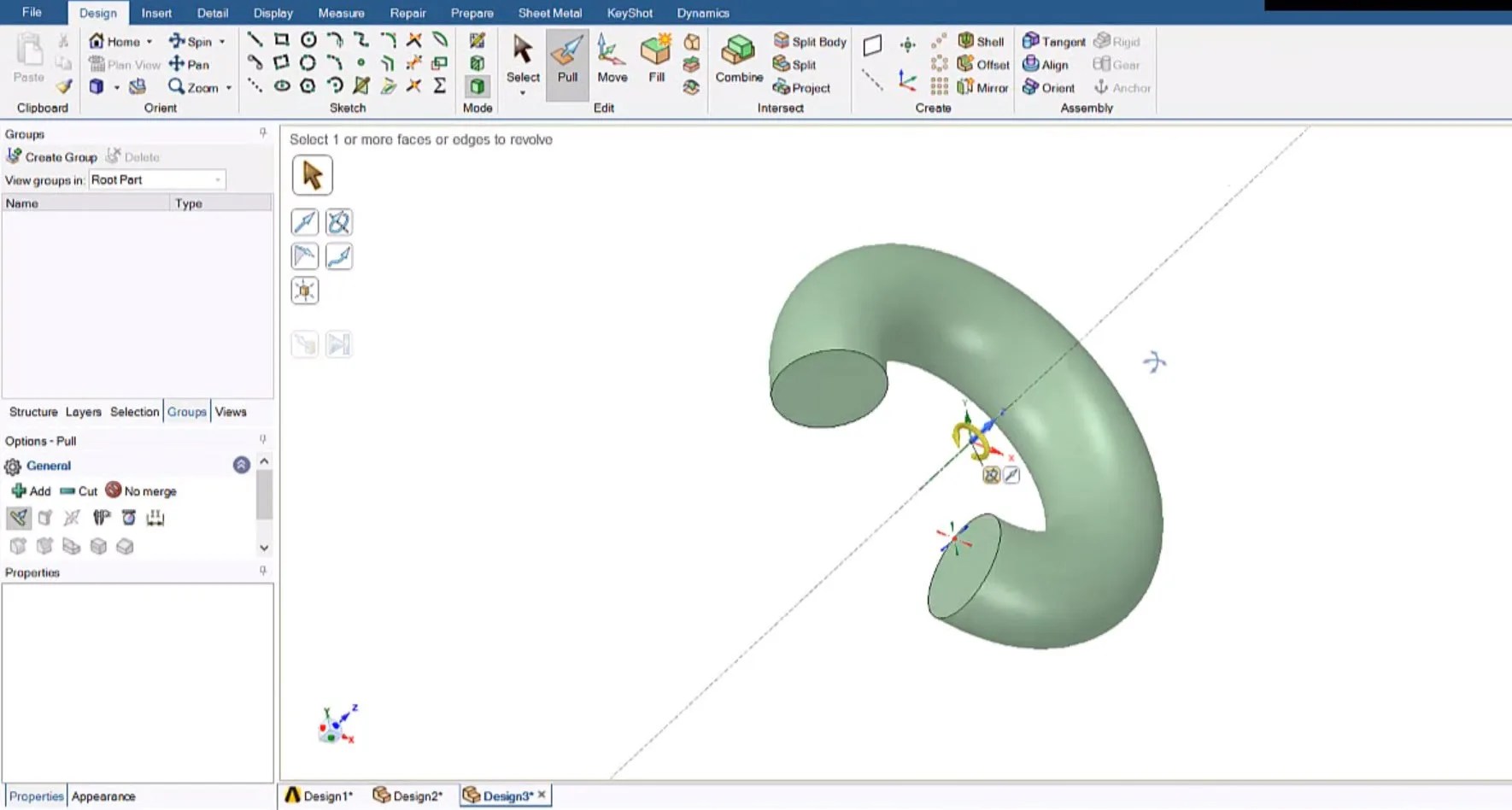Switch to the Sheet Metal ribbon tab
This screenshot has width=1512, height=810.
pyautogui.click(x=550, y=13)
